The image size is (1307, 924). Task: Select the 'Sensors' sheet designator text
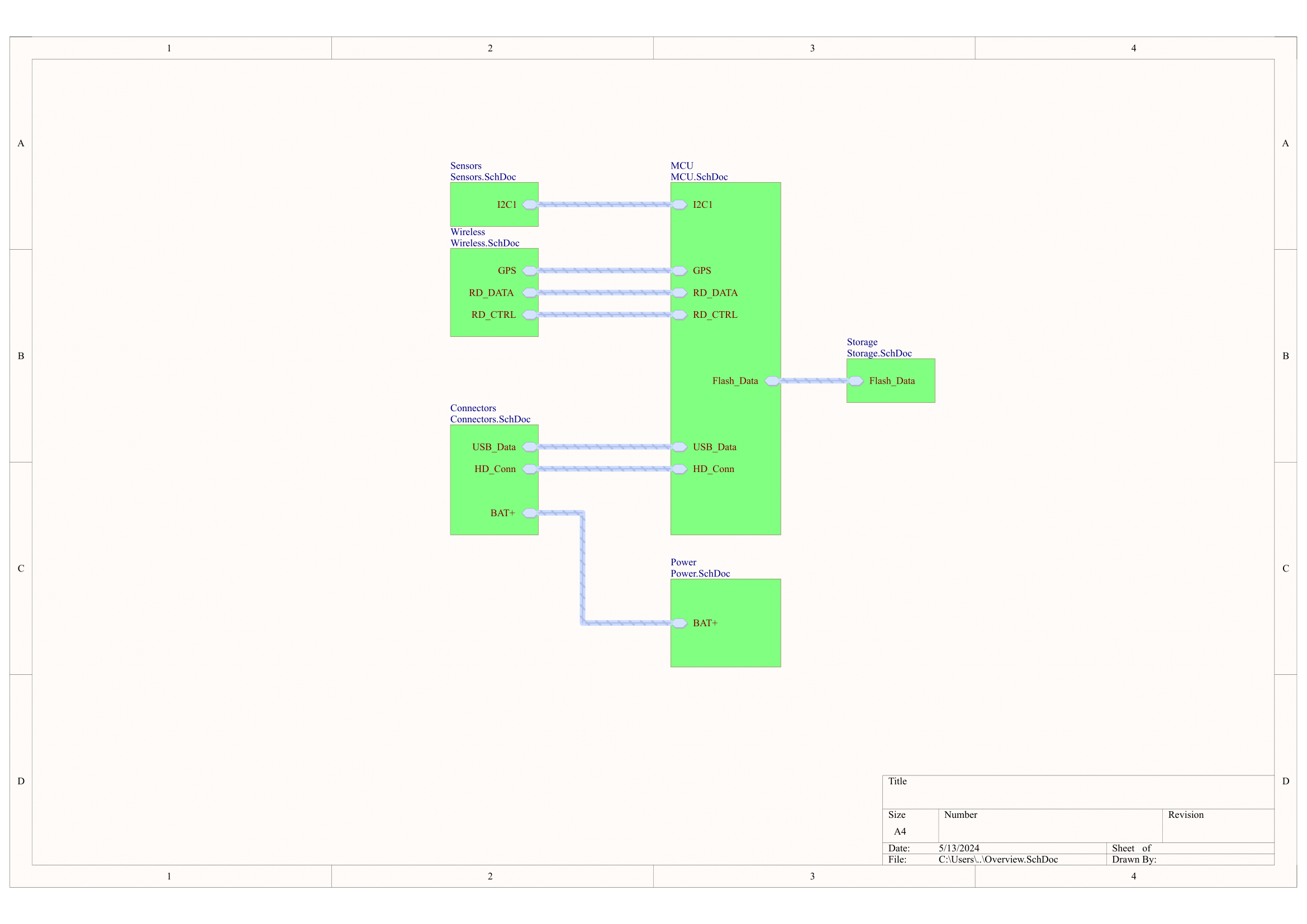[465, 165]
